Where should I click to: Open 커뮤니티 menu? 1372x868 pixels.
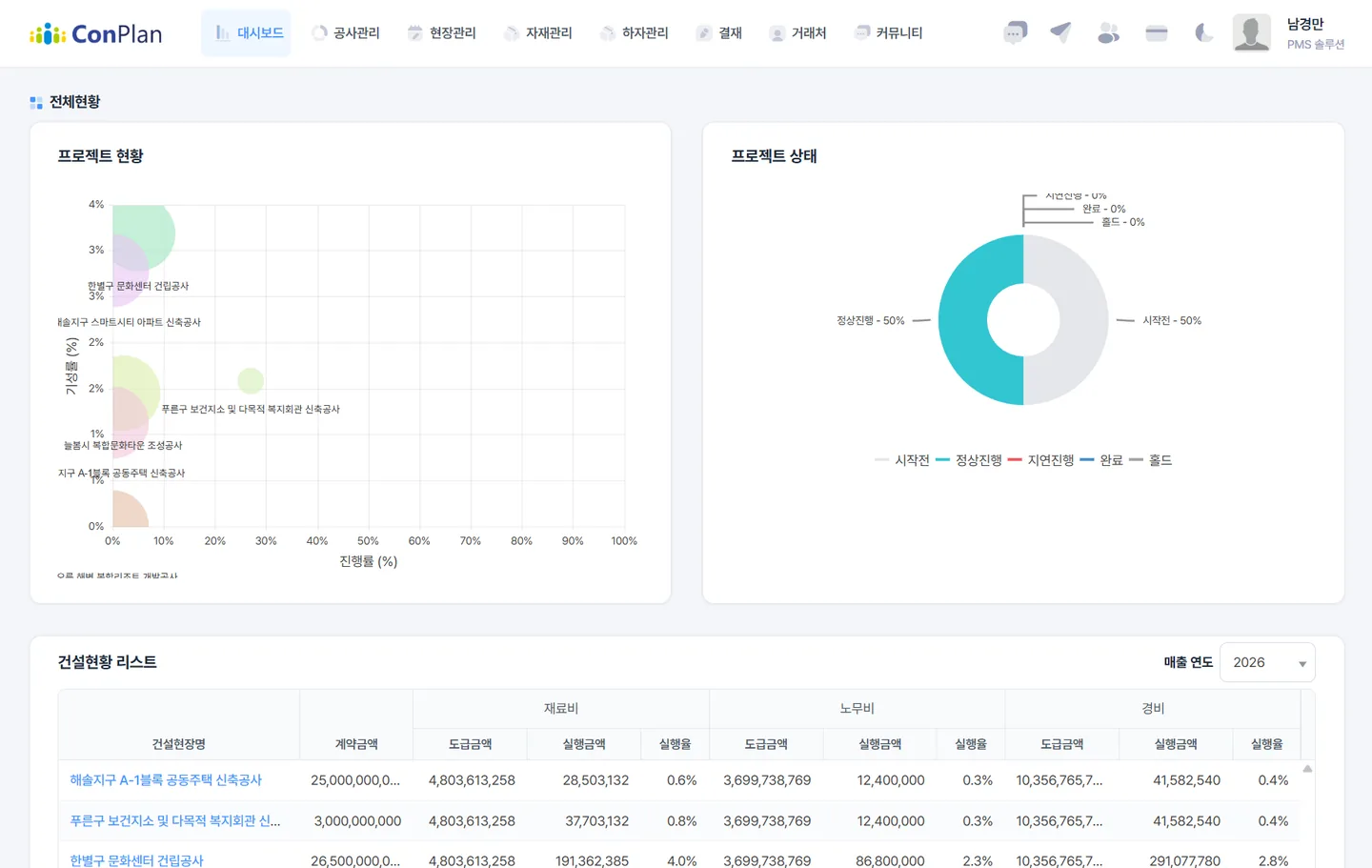pyautogui.click(x=889, y=33)
